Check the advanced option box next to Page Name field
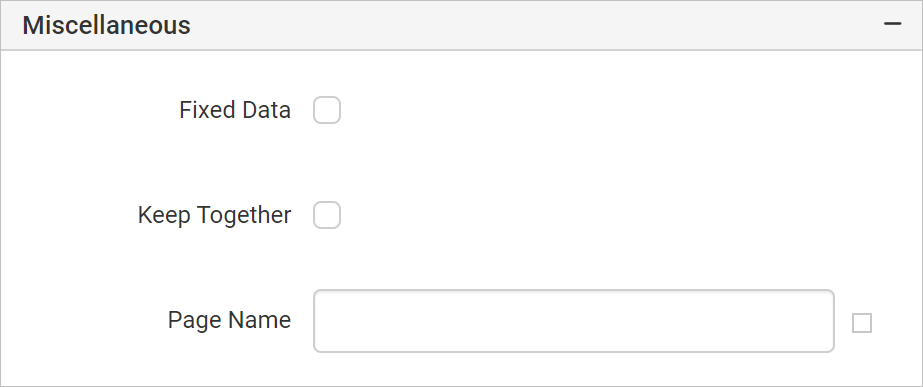This screenshot has height=387, width=923. (862, 323)
